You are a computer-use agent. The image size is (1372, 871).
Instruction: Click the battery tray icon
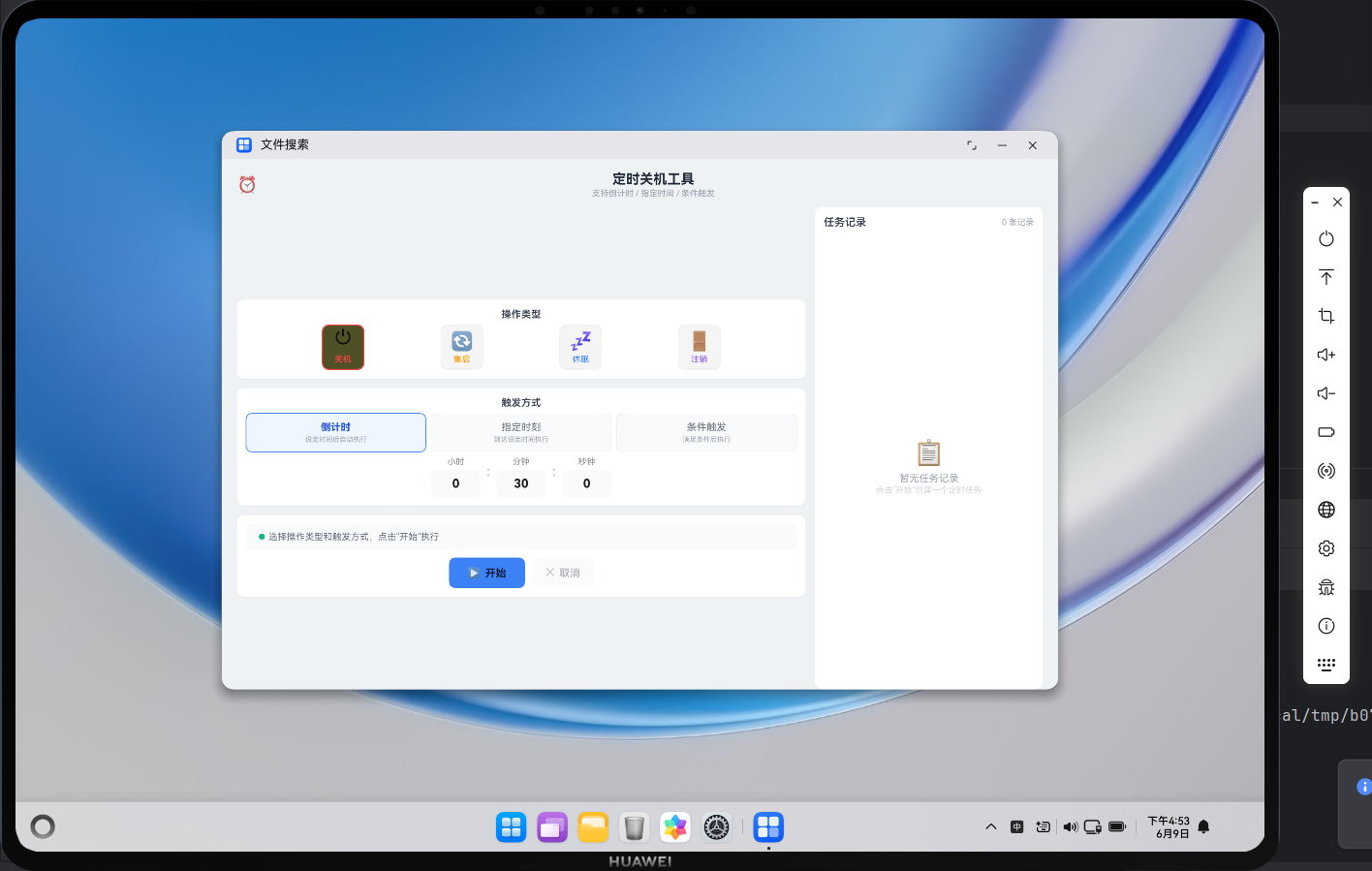tap(1117, 826)
